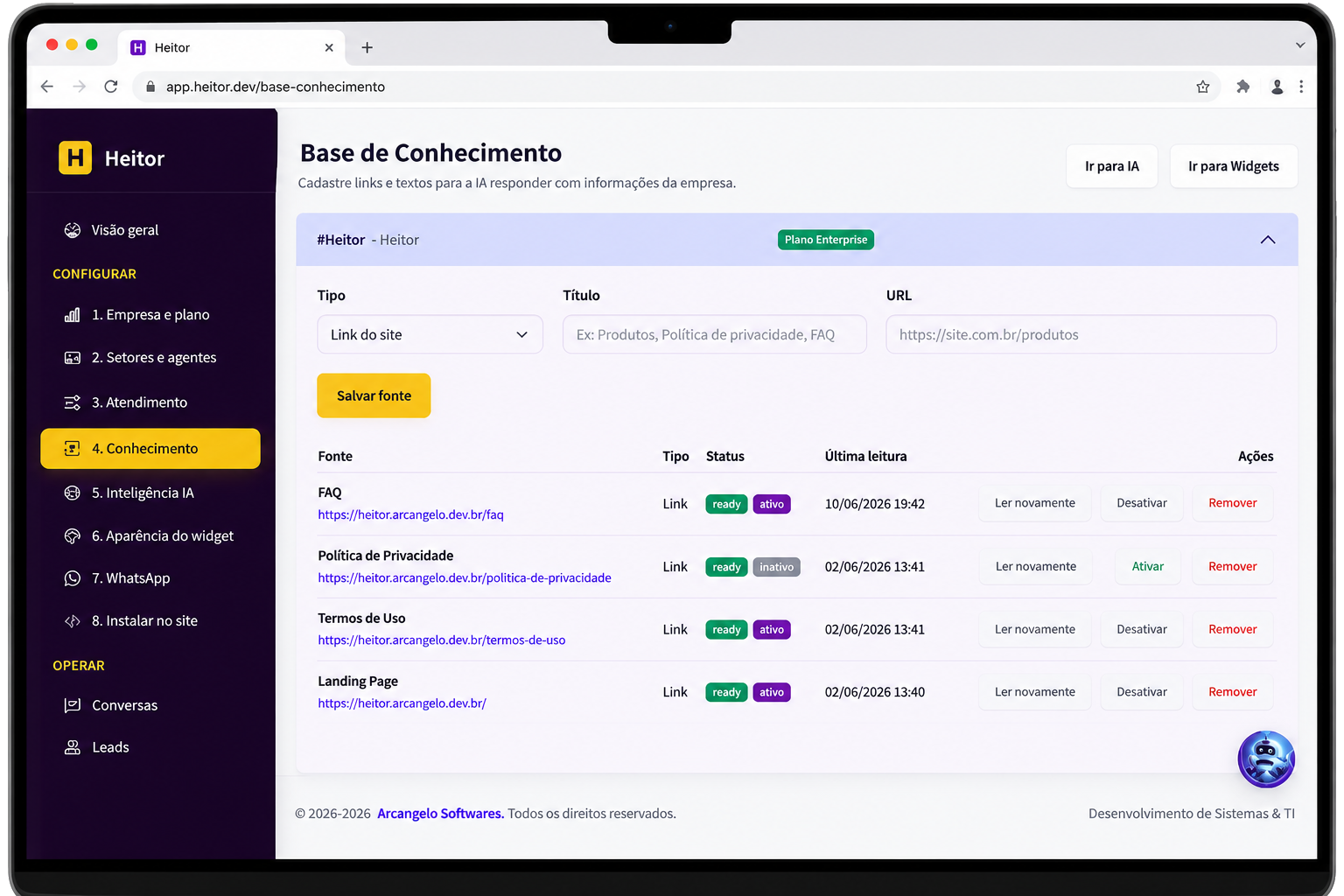1344x896 pixels.
Task: Click the Setores e agentes icon
Action: pos(73,358)
